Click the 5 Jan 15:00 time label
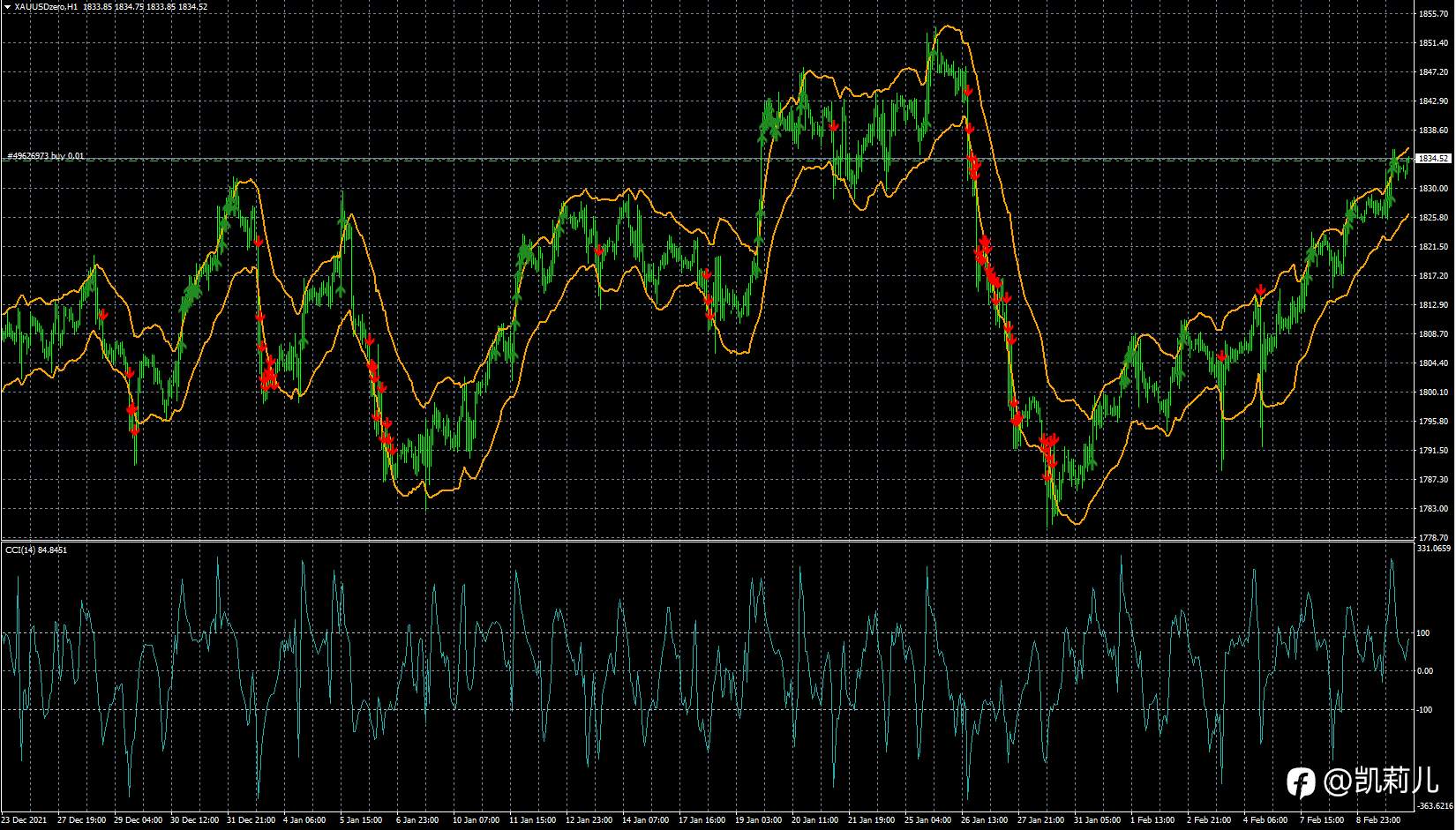The image size is (1456, 830). [361, 820]
